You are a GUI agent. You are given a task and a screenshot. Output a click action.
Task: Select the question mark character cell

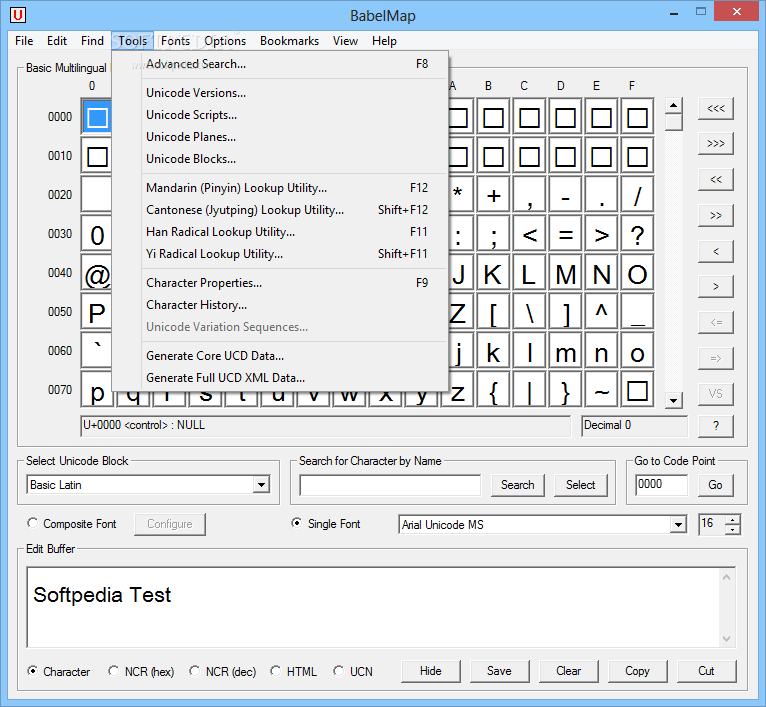click(x=637, y=235)
